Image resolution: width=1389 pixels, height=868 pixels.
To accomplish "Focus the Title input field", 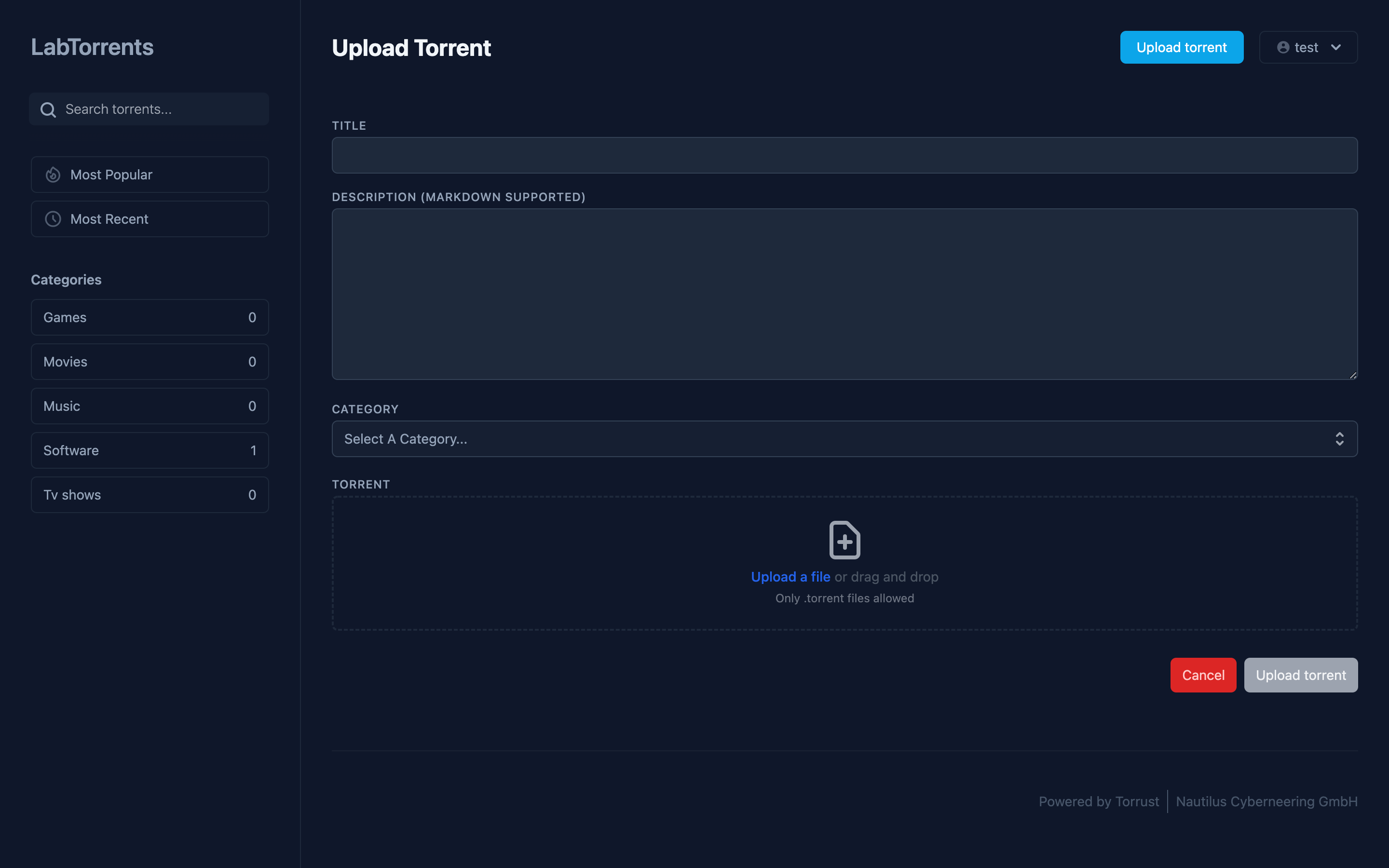I will 844,156.
